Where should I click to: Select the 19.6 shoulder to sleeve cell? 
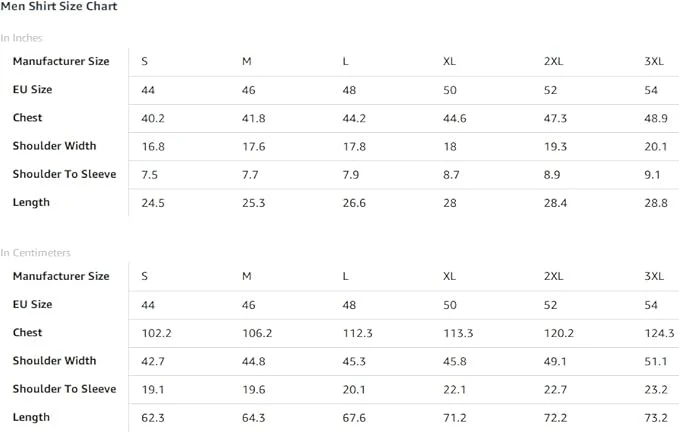254,389
